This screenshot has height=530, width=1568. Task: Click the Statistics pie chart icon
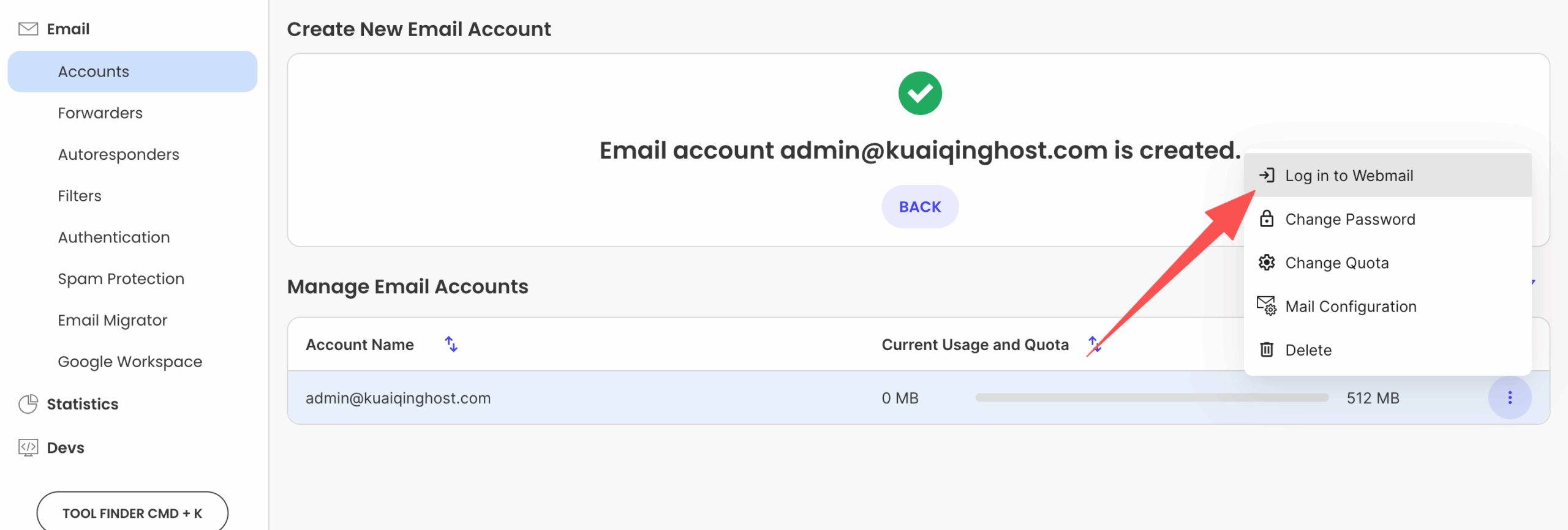(x=28, y=404)
